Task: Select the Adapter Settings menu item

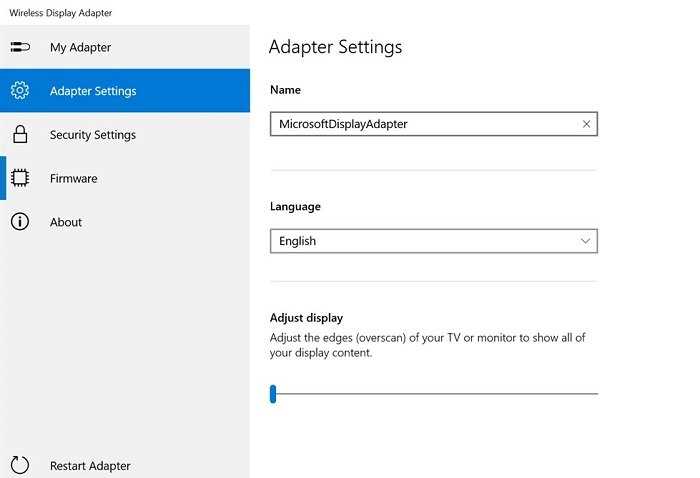Action: 125,91
